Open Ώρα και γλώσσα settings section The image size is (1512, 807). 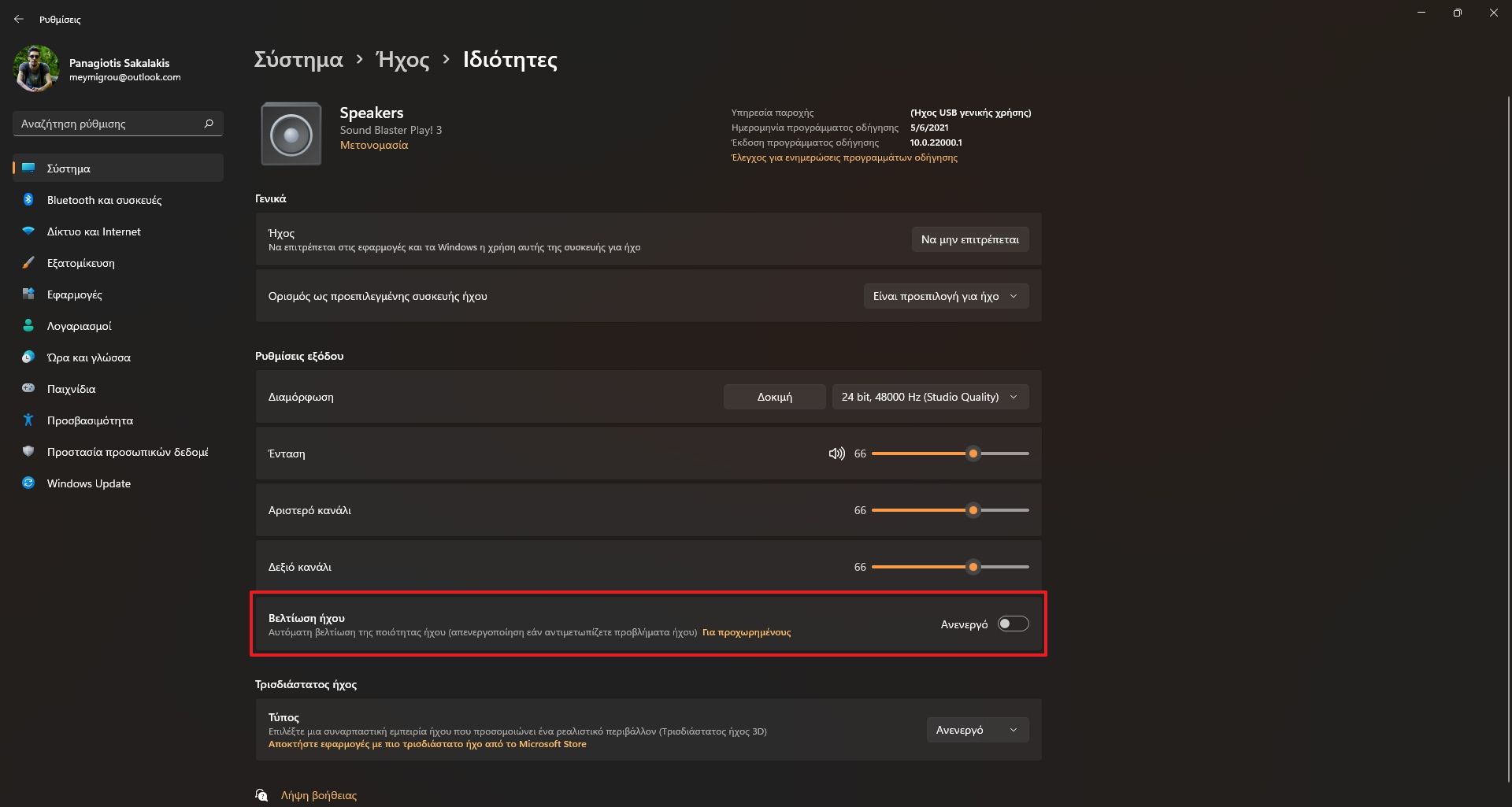pyautogui.click(x=88, y=357)
